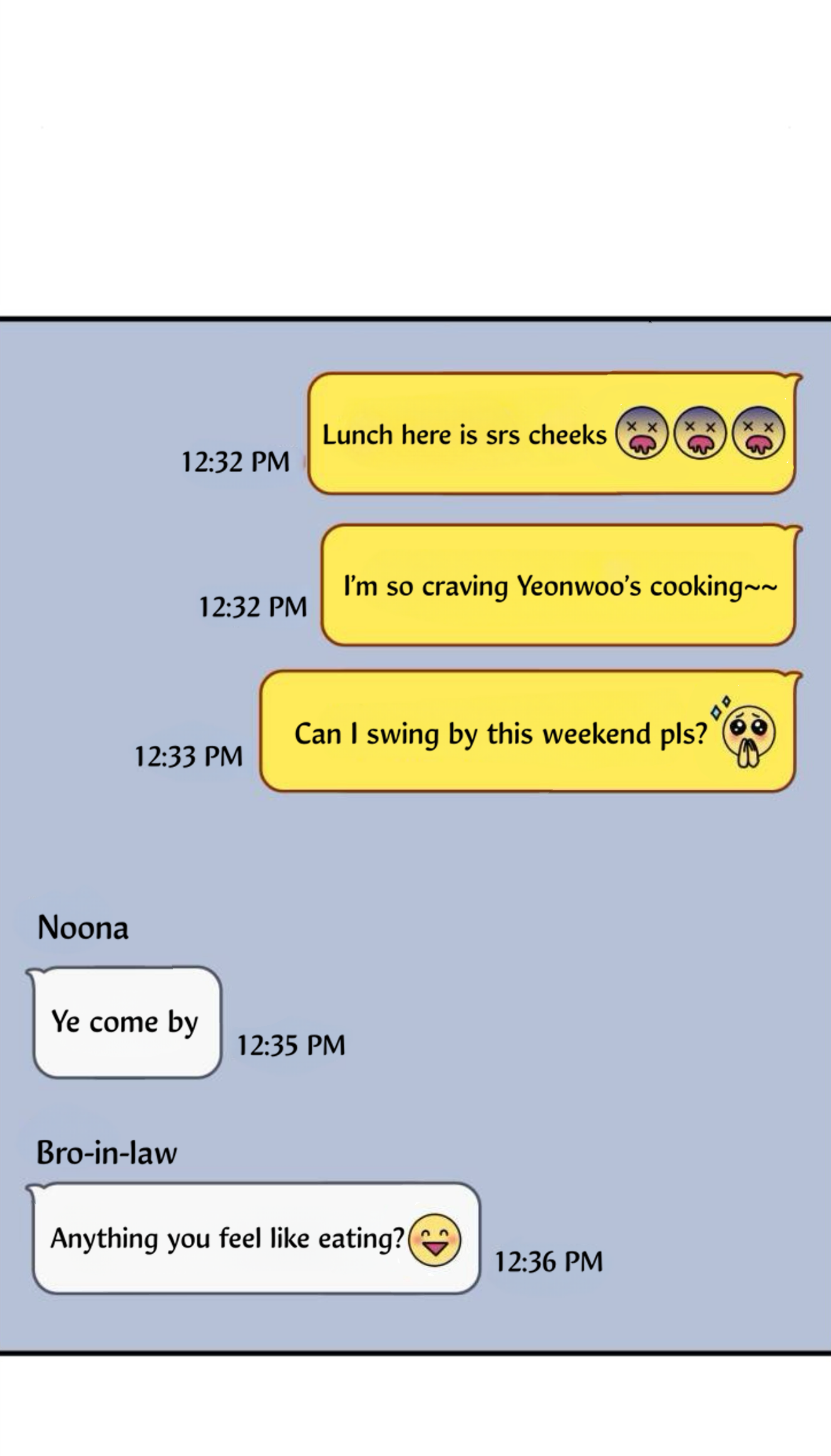Click the second dizzy face emoji

[x=700, y=433]
